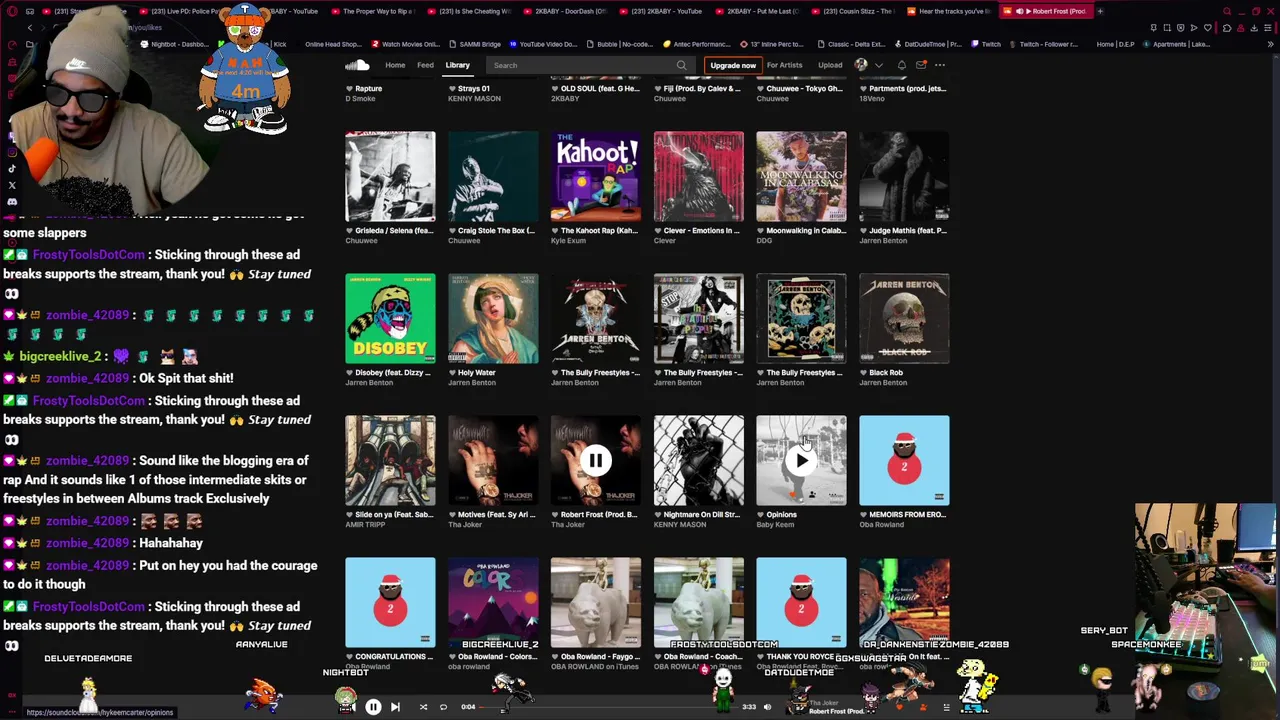Open the For Artists link
The image size is (1280, 720).
pos(784,65)
